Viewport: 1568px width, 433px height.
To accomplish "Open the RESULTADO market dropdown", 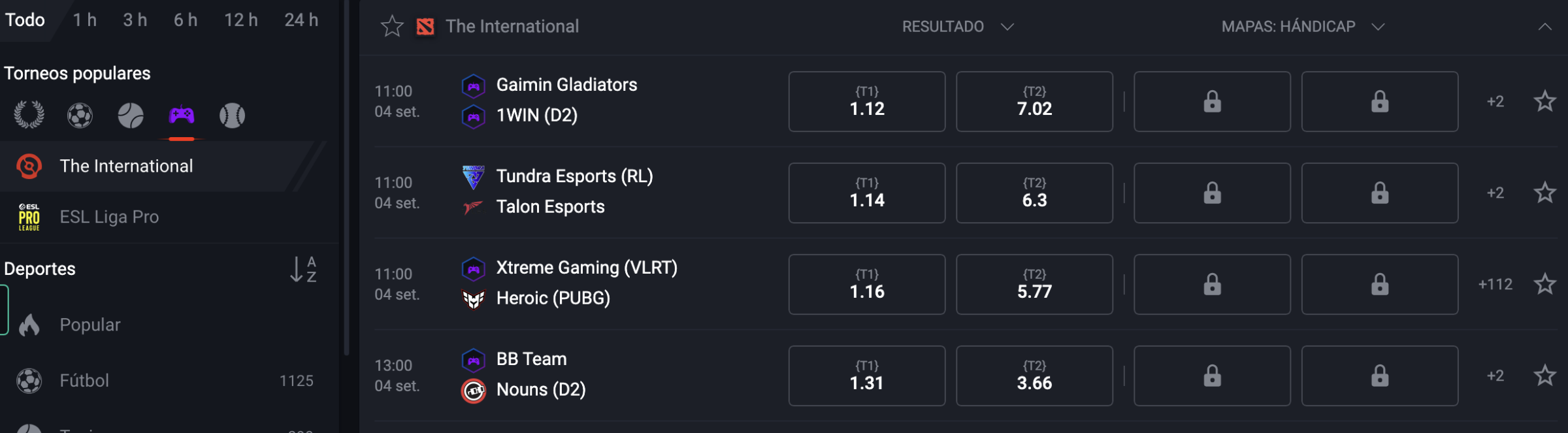I will (957, 27).
